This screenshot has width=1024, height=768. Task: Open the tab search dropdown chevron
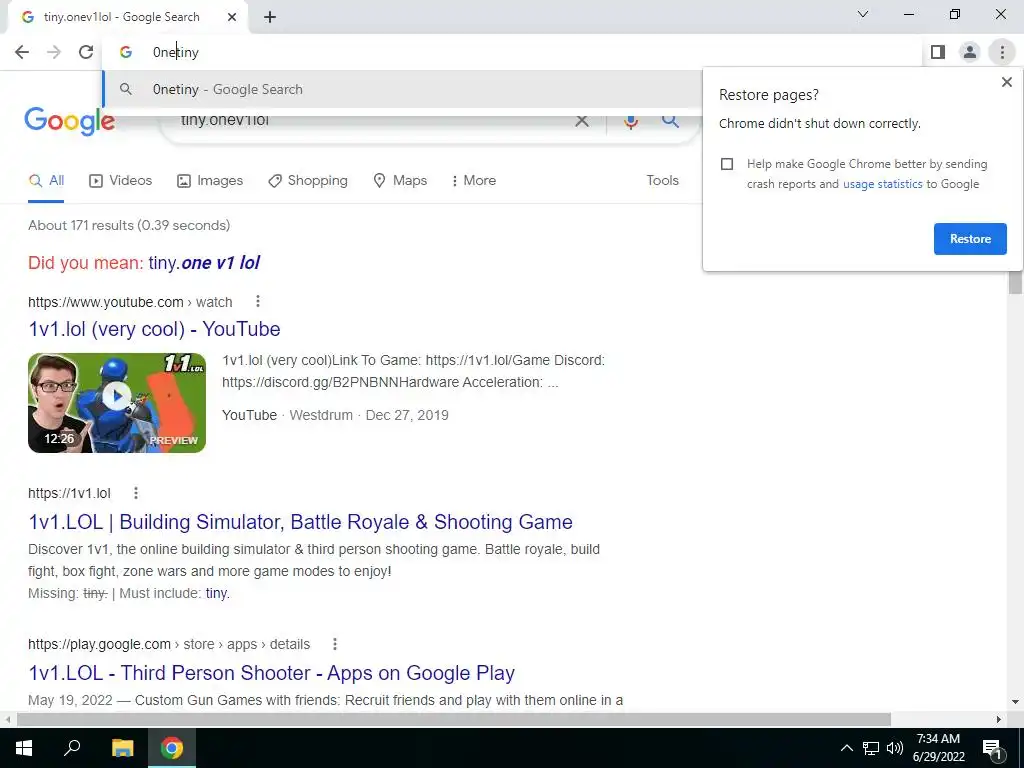click(863, 14)
